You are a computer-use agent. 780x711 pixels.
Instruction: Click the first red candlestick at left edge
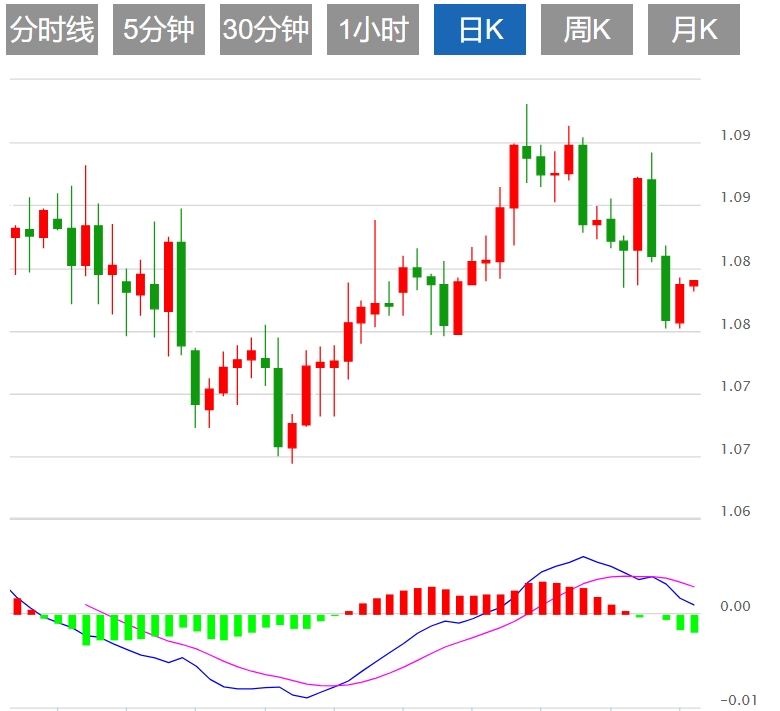coord(15,232)
